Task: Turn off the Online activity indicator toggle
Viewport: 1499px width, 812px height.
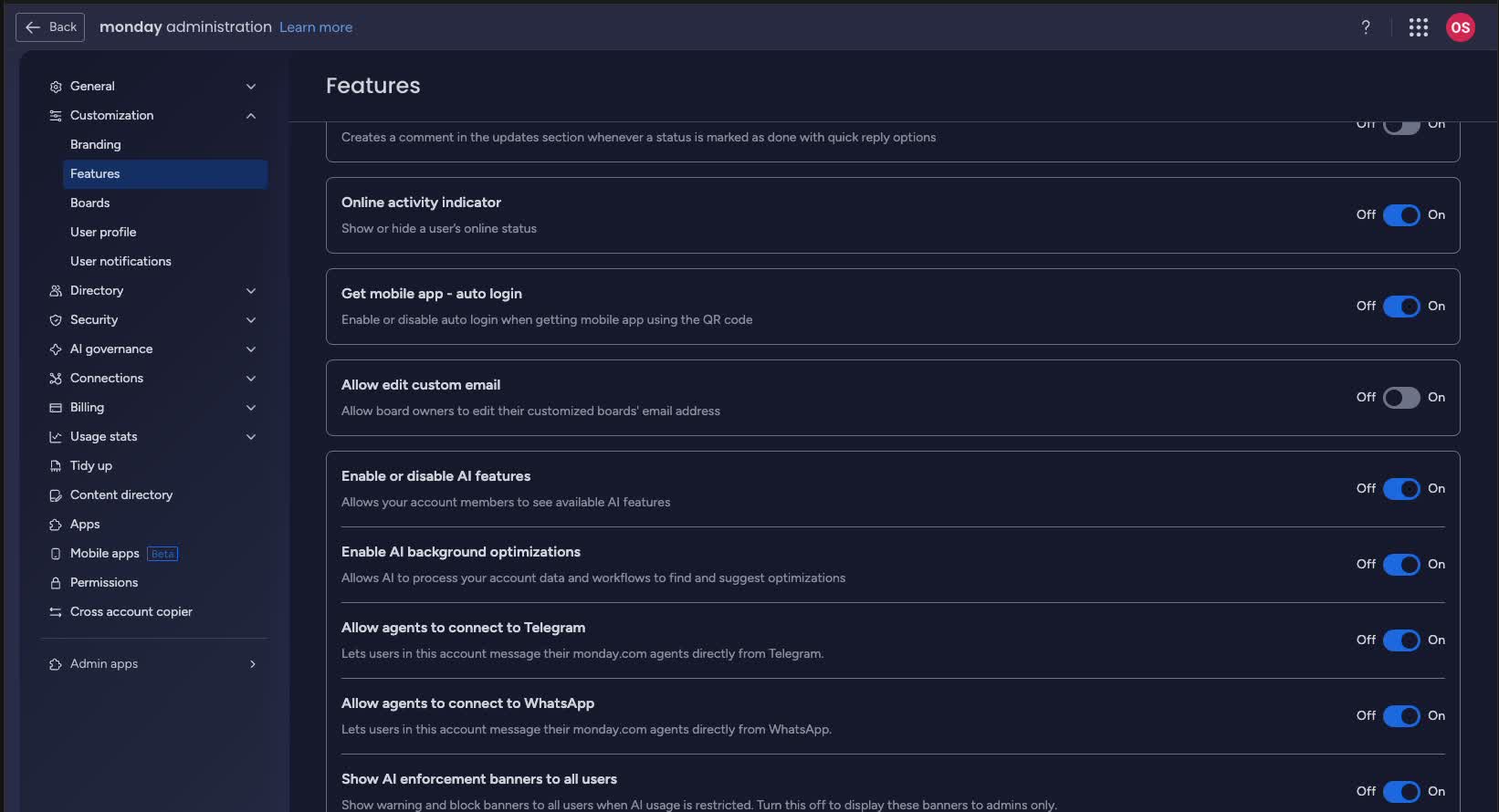Action: point(1401,215)
